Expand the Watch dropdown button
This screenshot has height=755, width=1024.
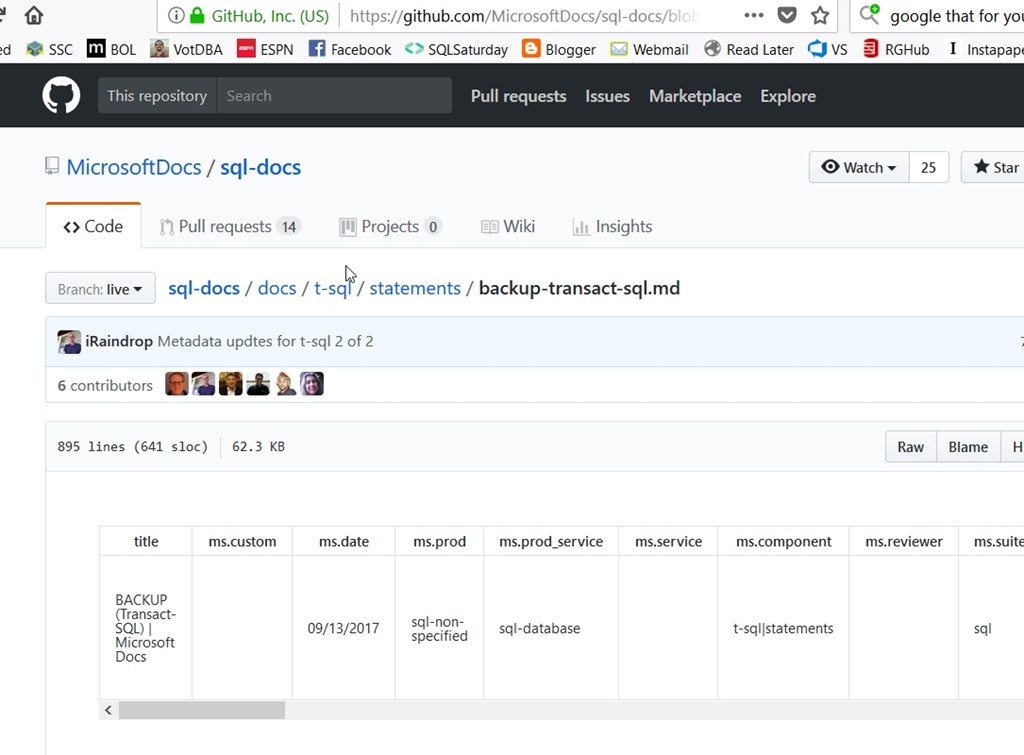tap(858, 168)
